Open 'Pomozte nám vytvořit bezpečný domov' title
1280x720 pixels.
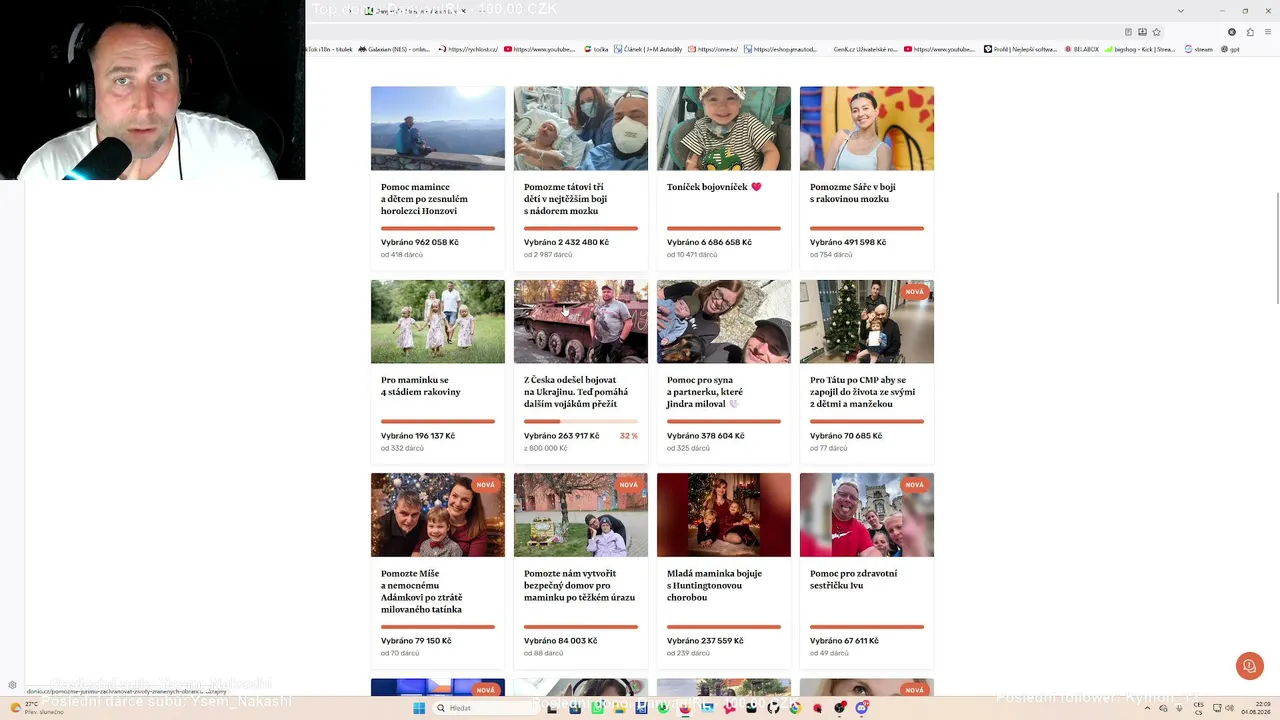pyautogui.click(x=579, y=585)
